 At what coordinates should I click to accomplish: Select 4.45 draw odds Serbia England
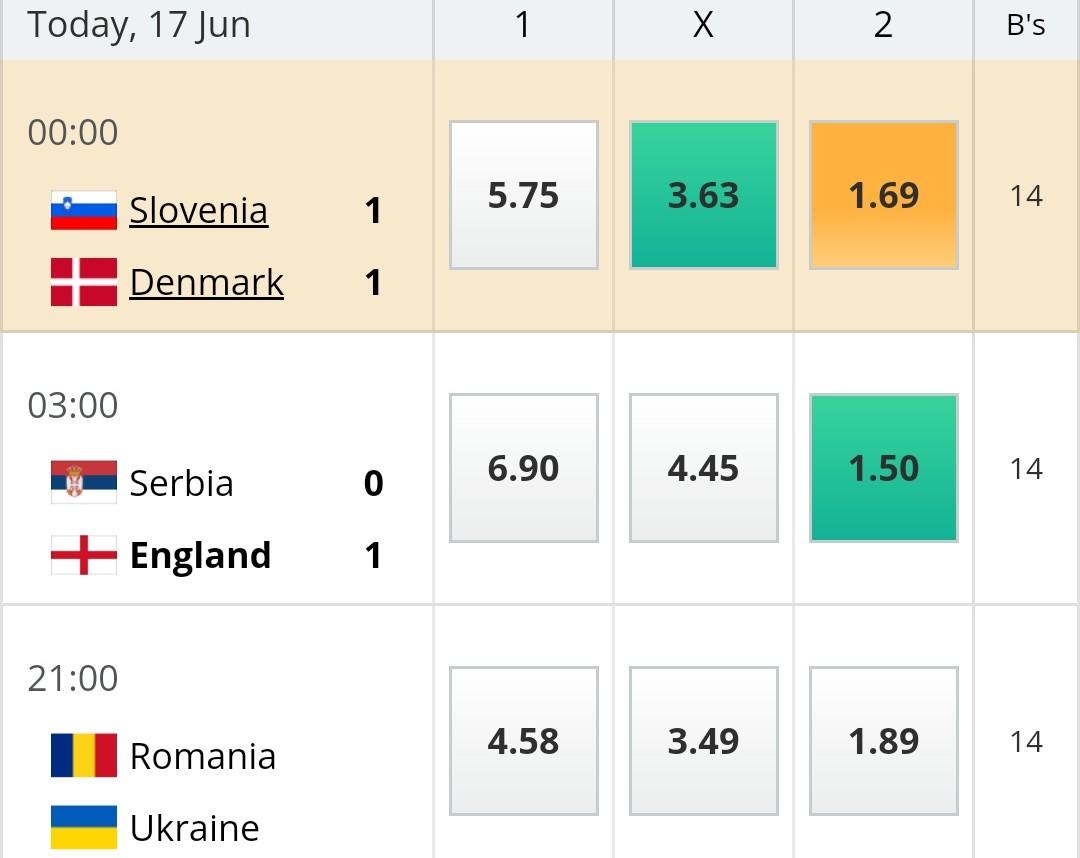point(704,468)
